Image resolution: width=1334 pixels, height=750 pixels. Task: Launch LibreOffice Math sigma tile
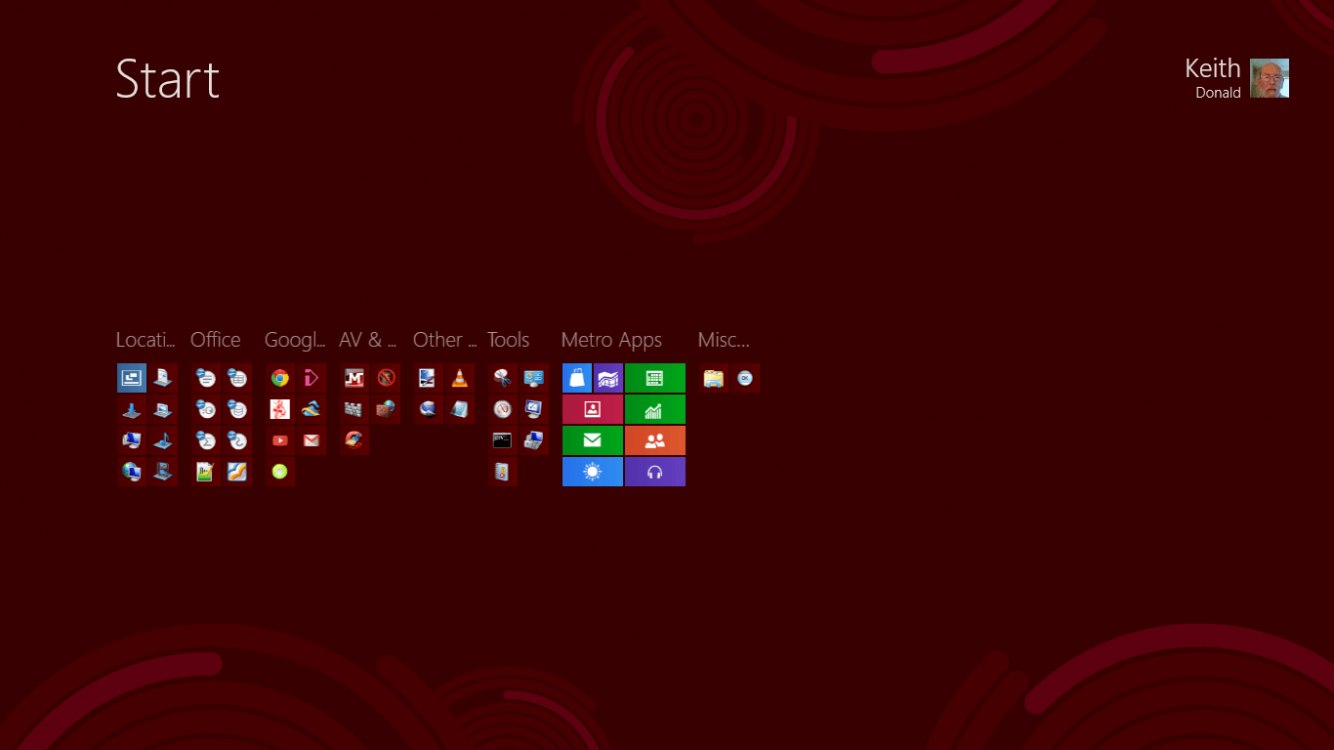206,440
